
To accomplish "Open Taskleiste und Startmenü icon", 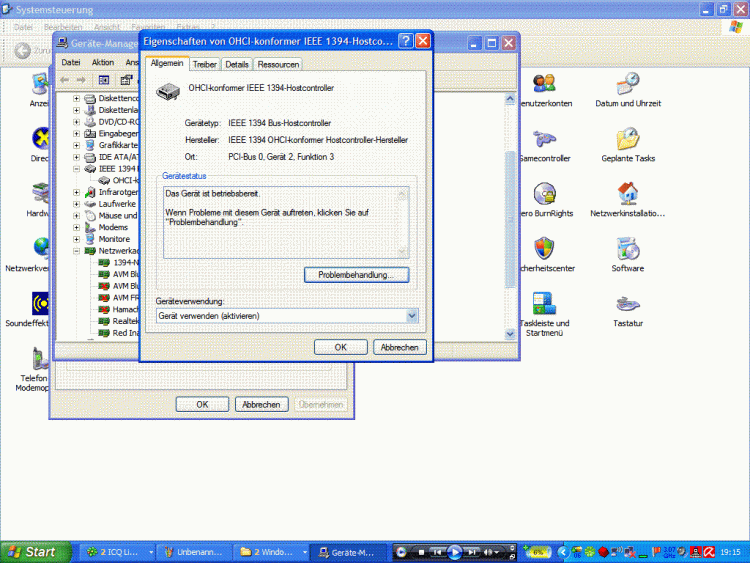I will 544,304.
